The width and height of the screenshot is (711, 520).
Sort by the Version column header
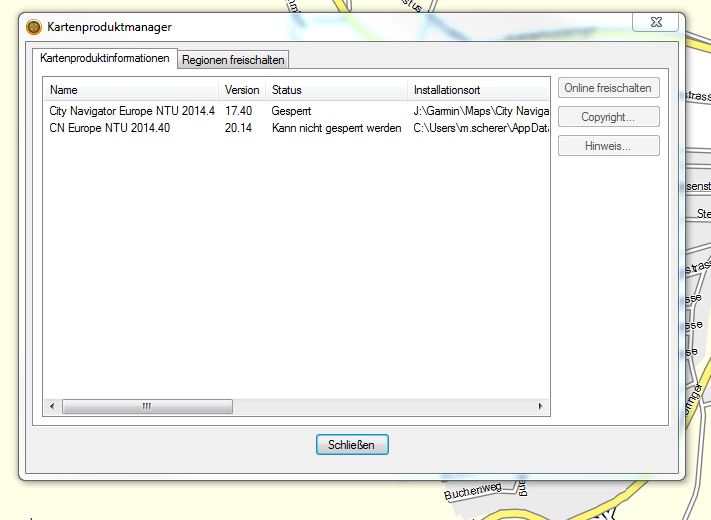(242, 90)
